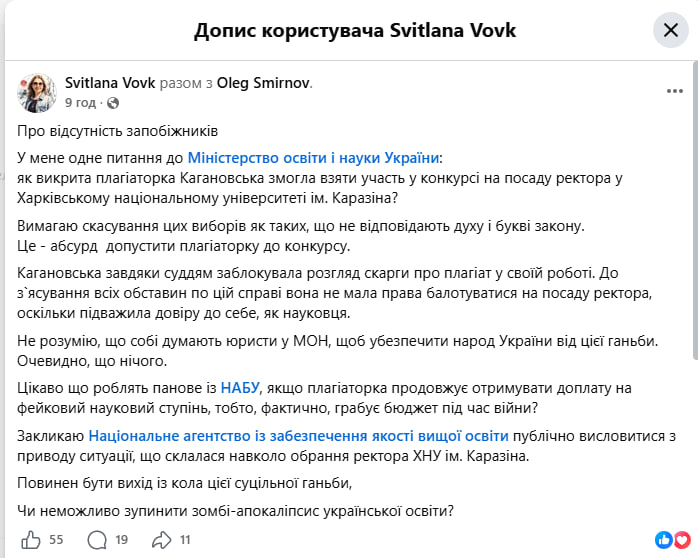Screen dimensions: 698x558
Task: Click the line 'Це - абсурд допустити плагіаторку до конкурсу.'
Action: click(x=183, y=246)
